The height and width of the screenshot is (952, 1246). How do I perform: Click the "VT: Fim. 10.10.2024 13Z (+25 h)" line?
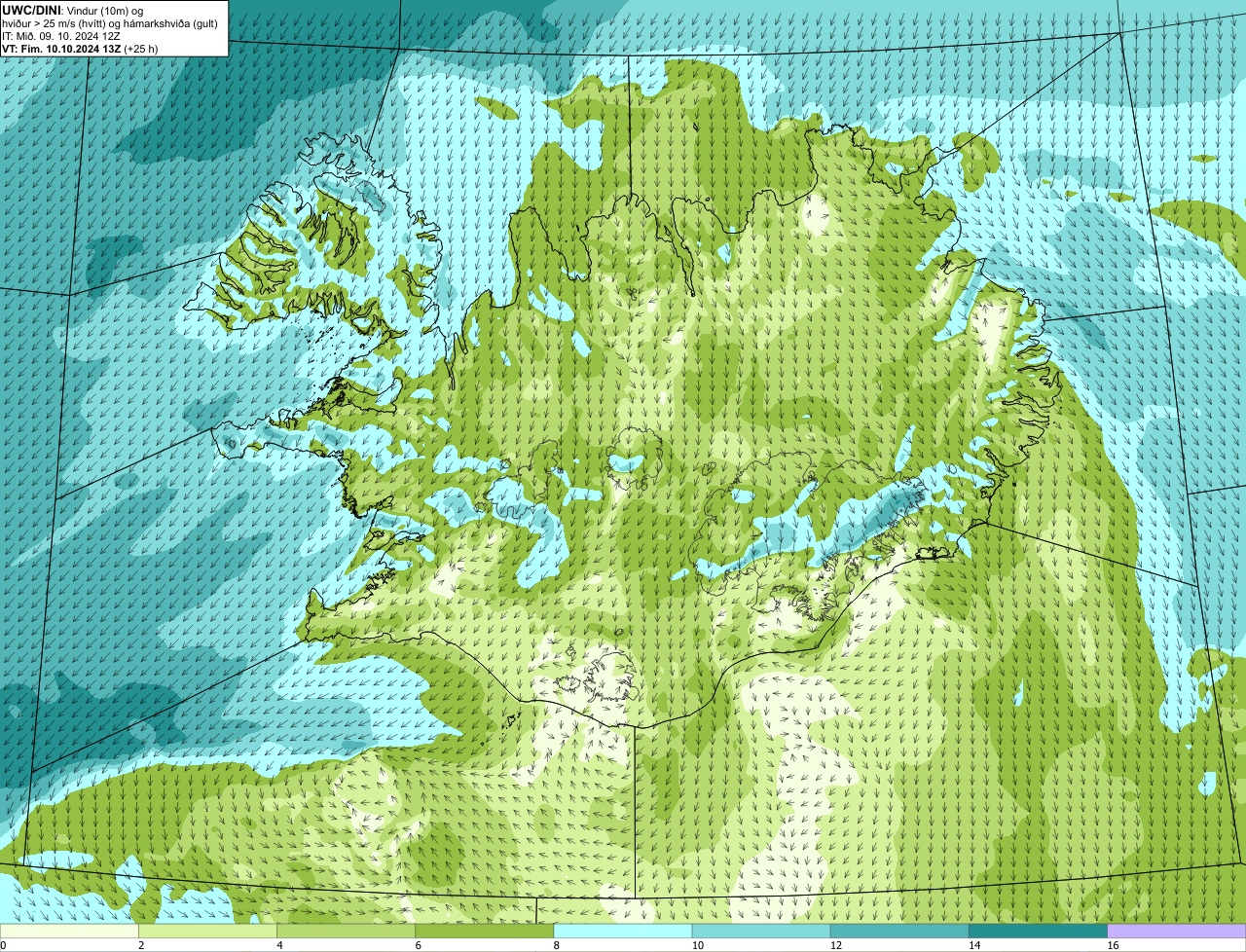(x=80, y=48)
